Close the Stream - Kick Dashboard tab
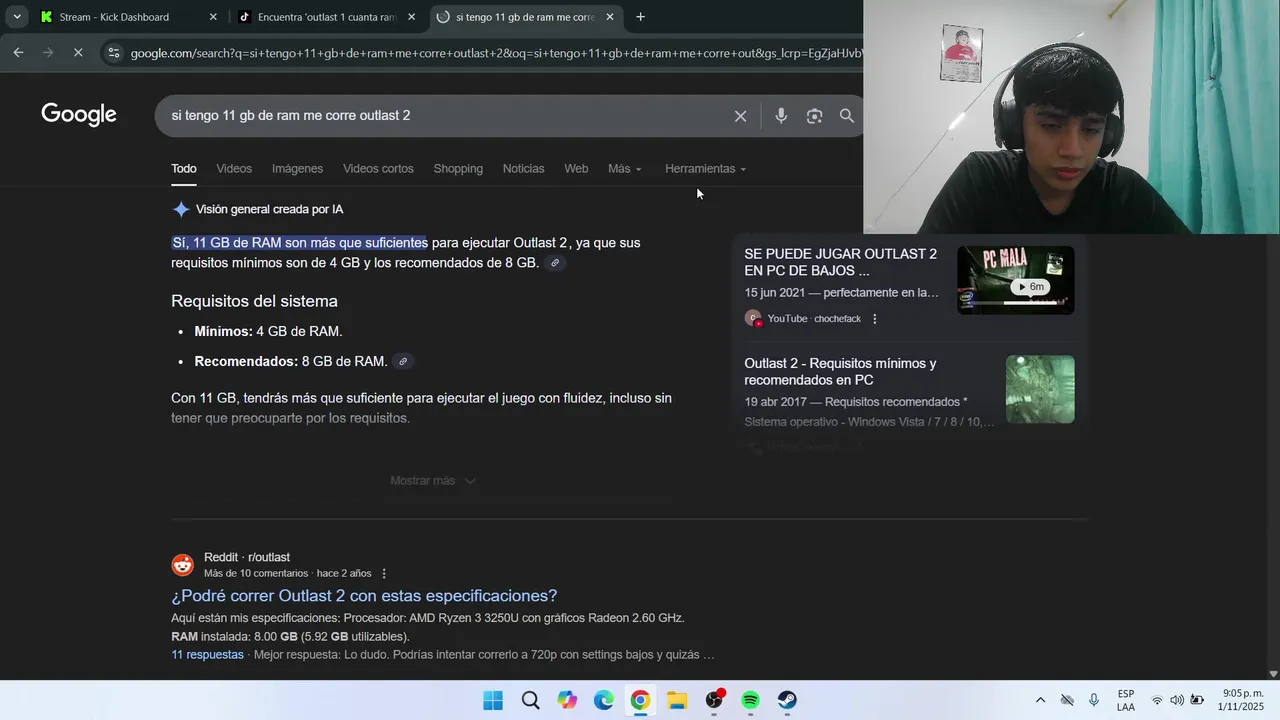This screenshot has height=720, width=1280. [x=213, y=17]
